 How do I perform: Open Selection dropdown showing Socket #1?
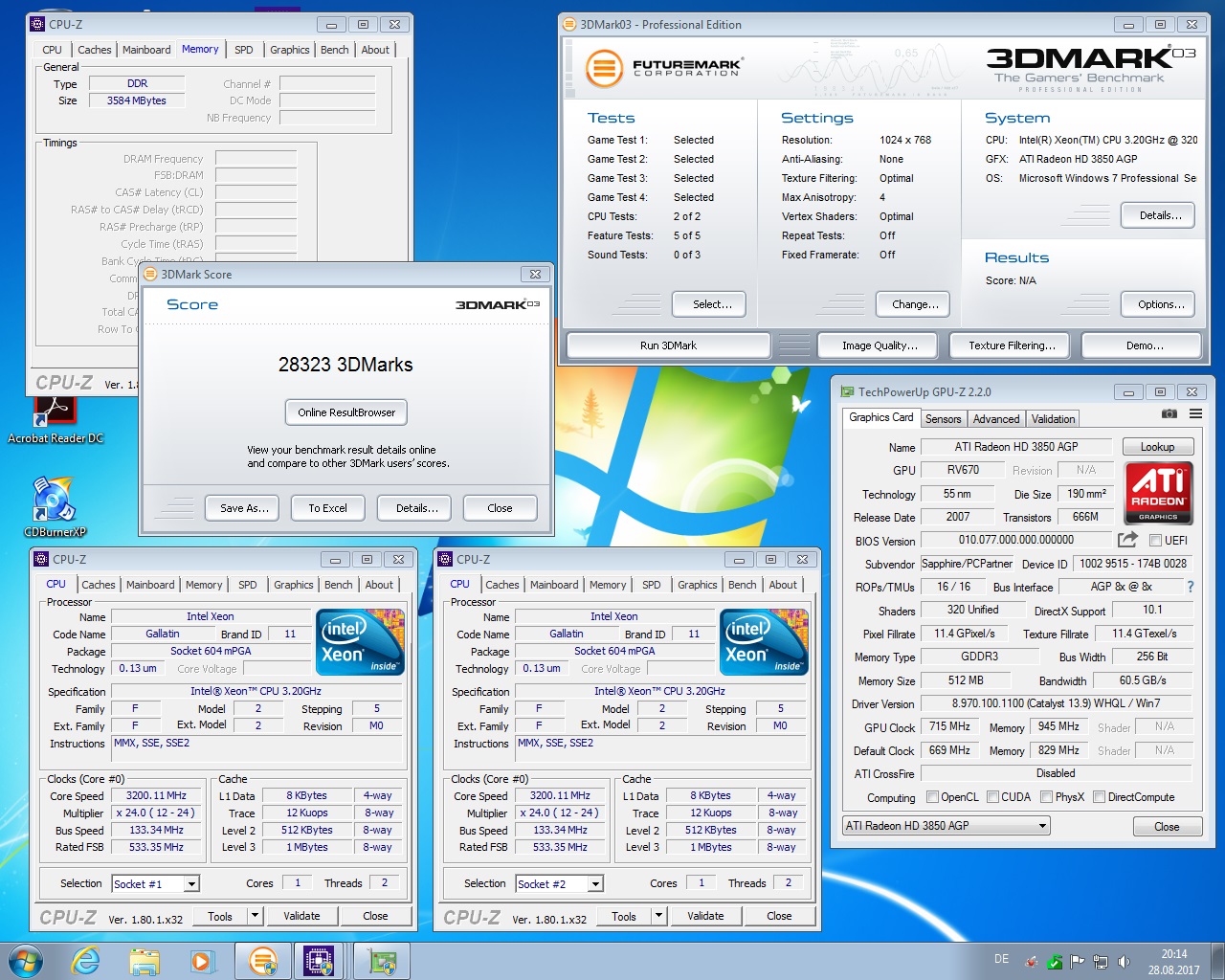(155, 883)
